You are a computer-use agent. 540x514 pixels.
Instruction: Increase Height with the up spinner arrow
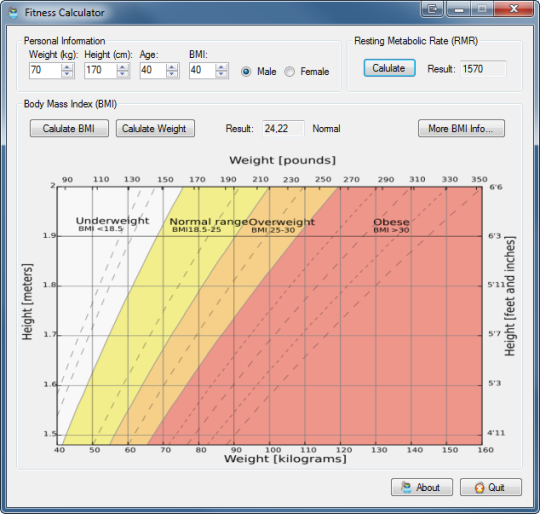pyautogui.click(x=123, y=67)
